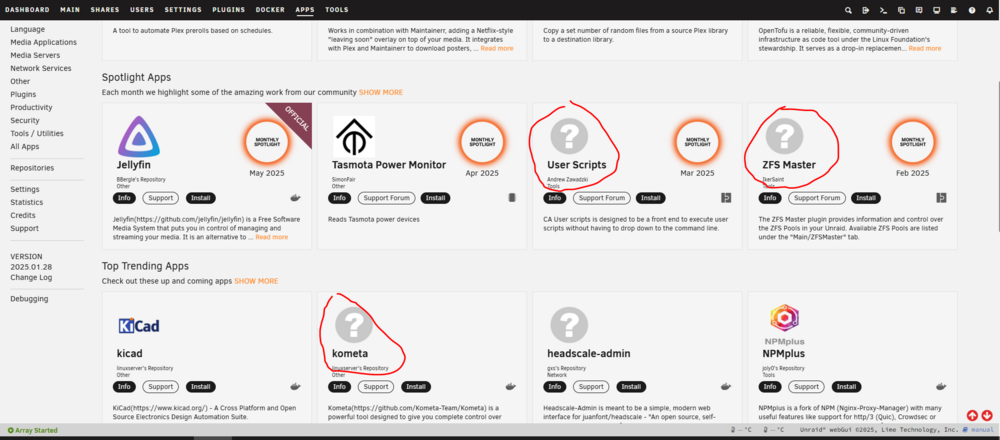The width and height of the screenshot is (1000, 440).
Task: Click SHOW MORE next to Spotlight Apps
Action: coord(381,92)
